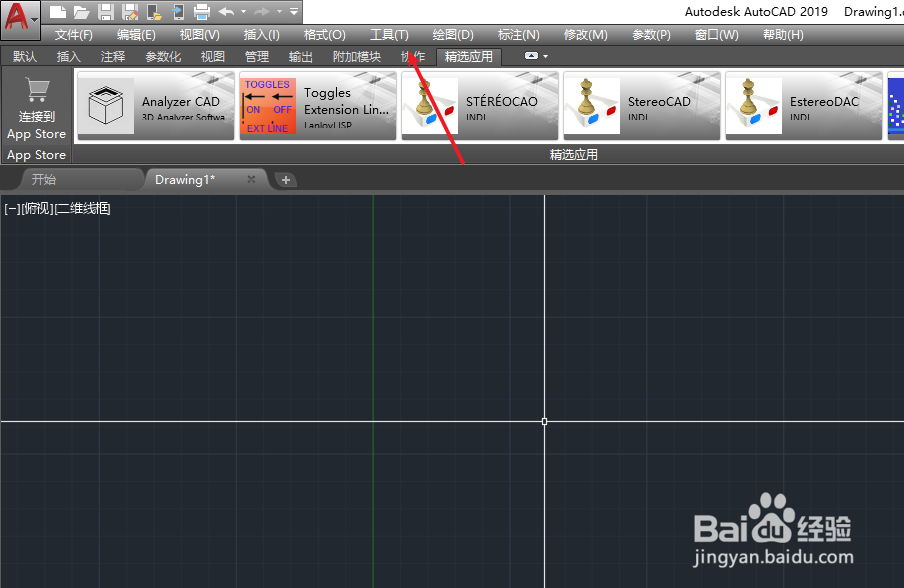Open the 插入(I) menu
Viewport: 904px width, 588px height.
click(261, 35)
